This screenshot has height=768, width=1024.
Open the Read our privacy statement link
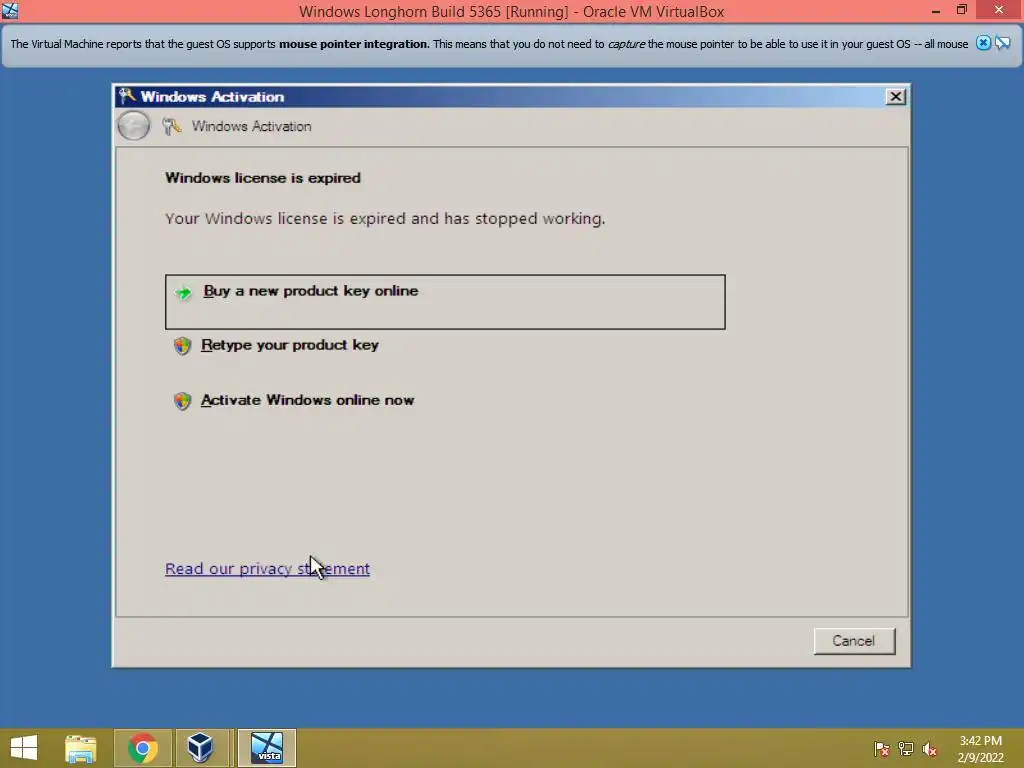[x=267, y=569]
